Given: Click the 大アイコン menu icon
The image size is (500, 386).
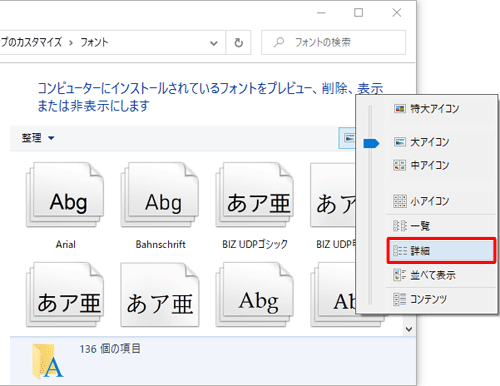Looking at the screenshot, I should (x=400, y=142).
